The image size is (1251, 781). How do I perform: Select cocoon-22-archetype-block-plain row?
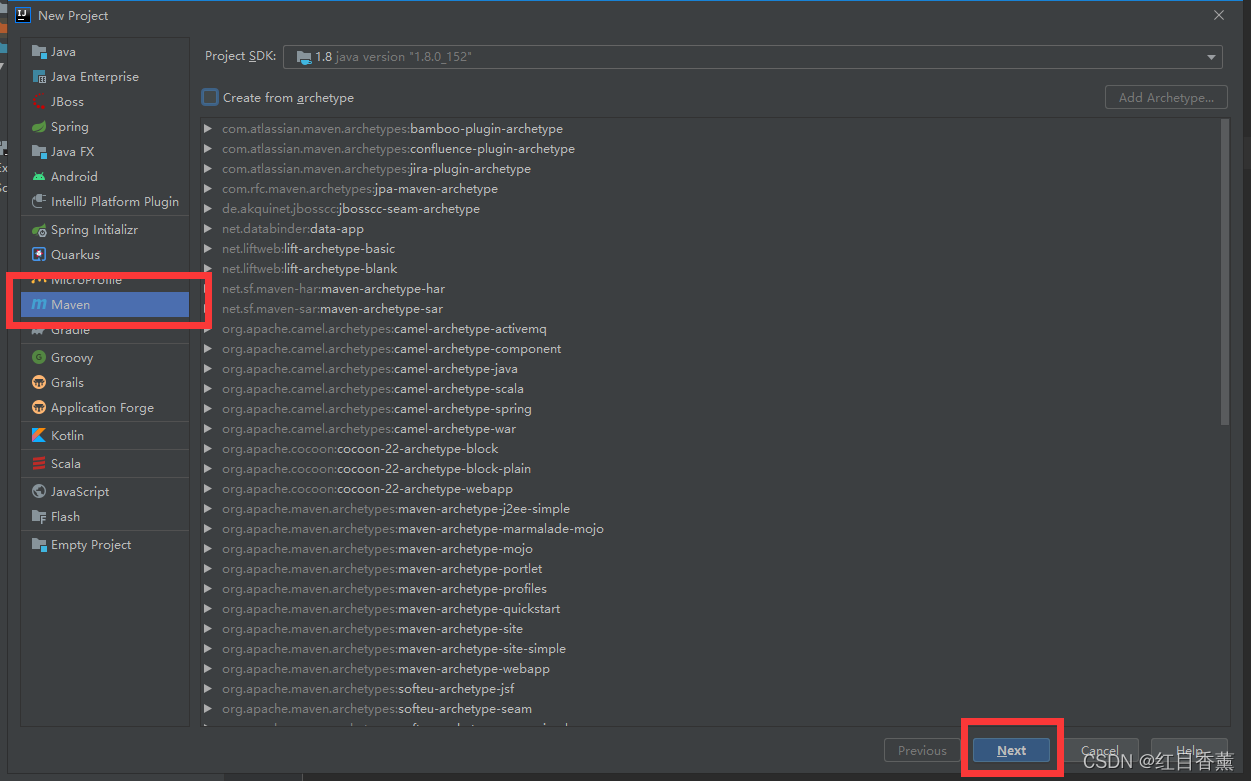(x=711, y=469)
